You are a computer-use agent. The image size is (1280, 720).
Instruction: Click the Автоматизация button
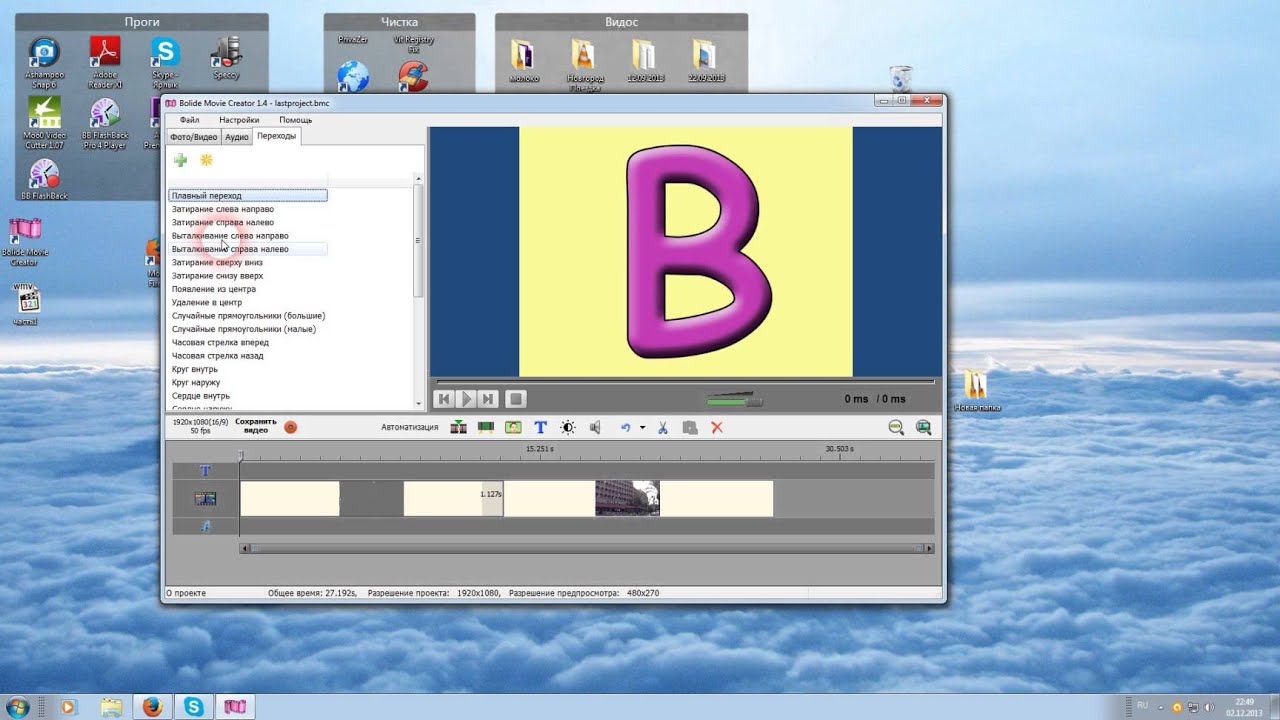tap(410, 427)
